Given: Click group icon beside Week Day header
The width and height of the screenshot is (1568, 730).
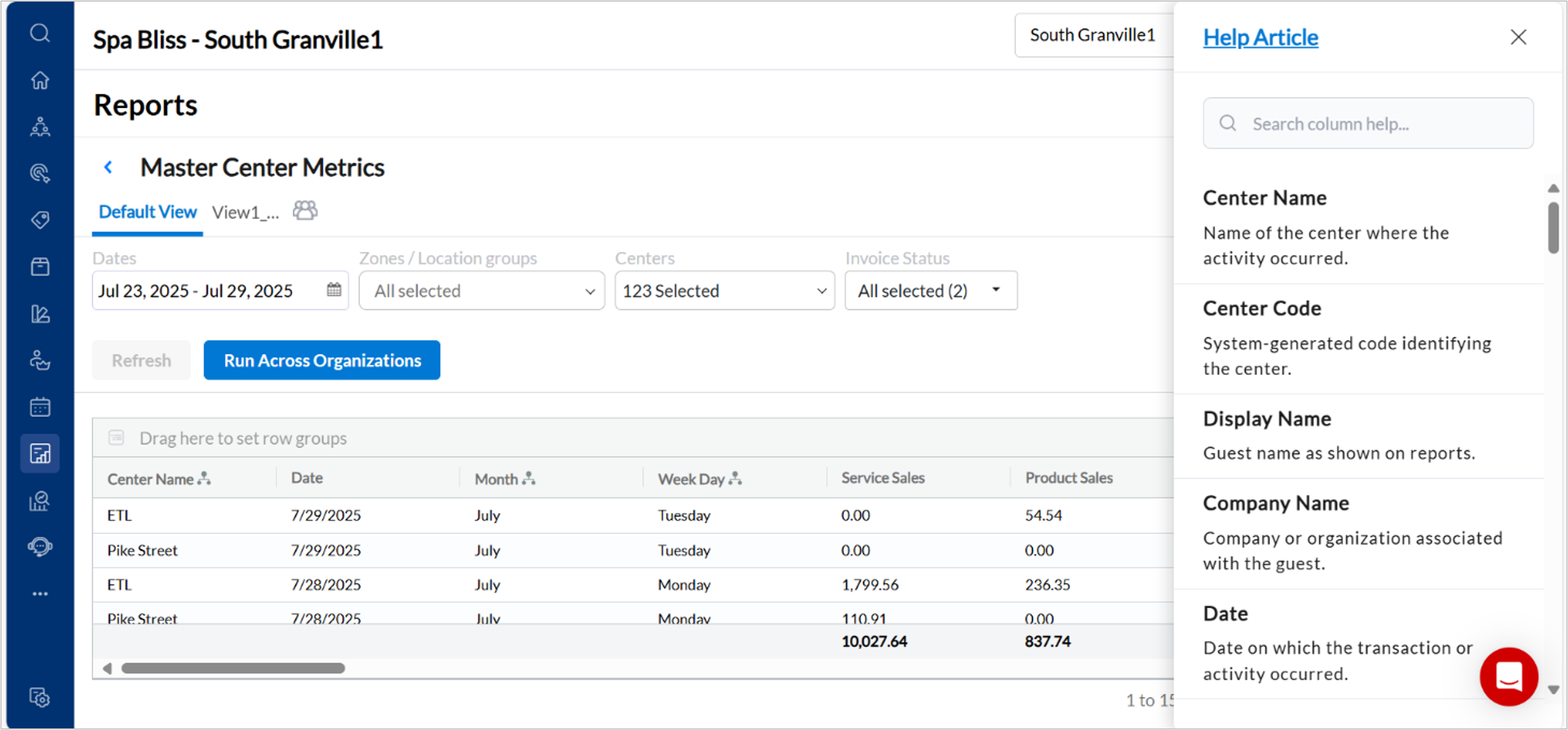Looking at the screenshot, I should tap(735, 479).
